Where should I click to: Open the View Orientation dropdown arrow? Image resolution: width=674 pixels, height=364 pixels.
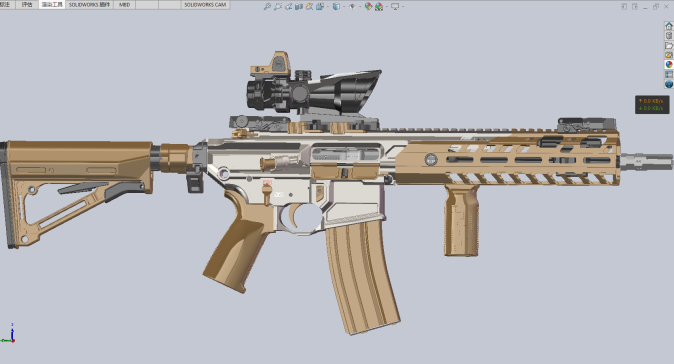(328, 6)
